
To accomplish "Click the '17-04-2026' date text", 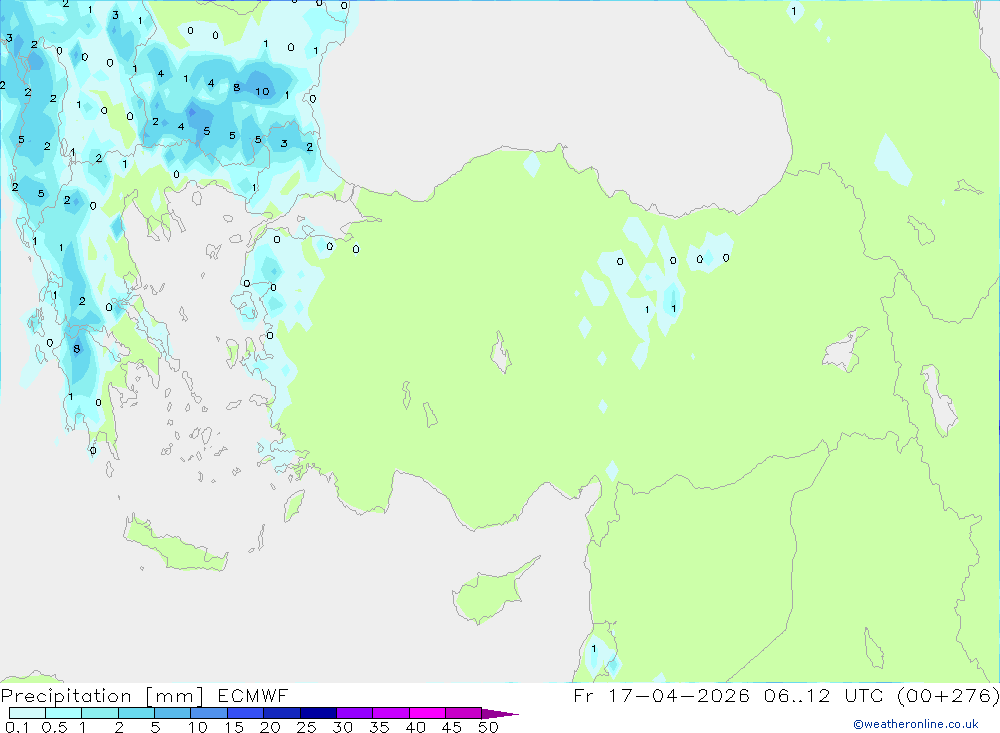I will tap(679, 695).
